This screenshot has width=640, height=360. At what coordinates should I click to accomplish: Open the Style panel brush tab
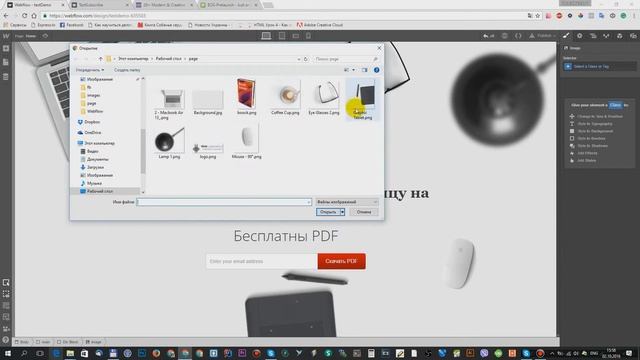[566, 36]
